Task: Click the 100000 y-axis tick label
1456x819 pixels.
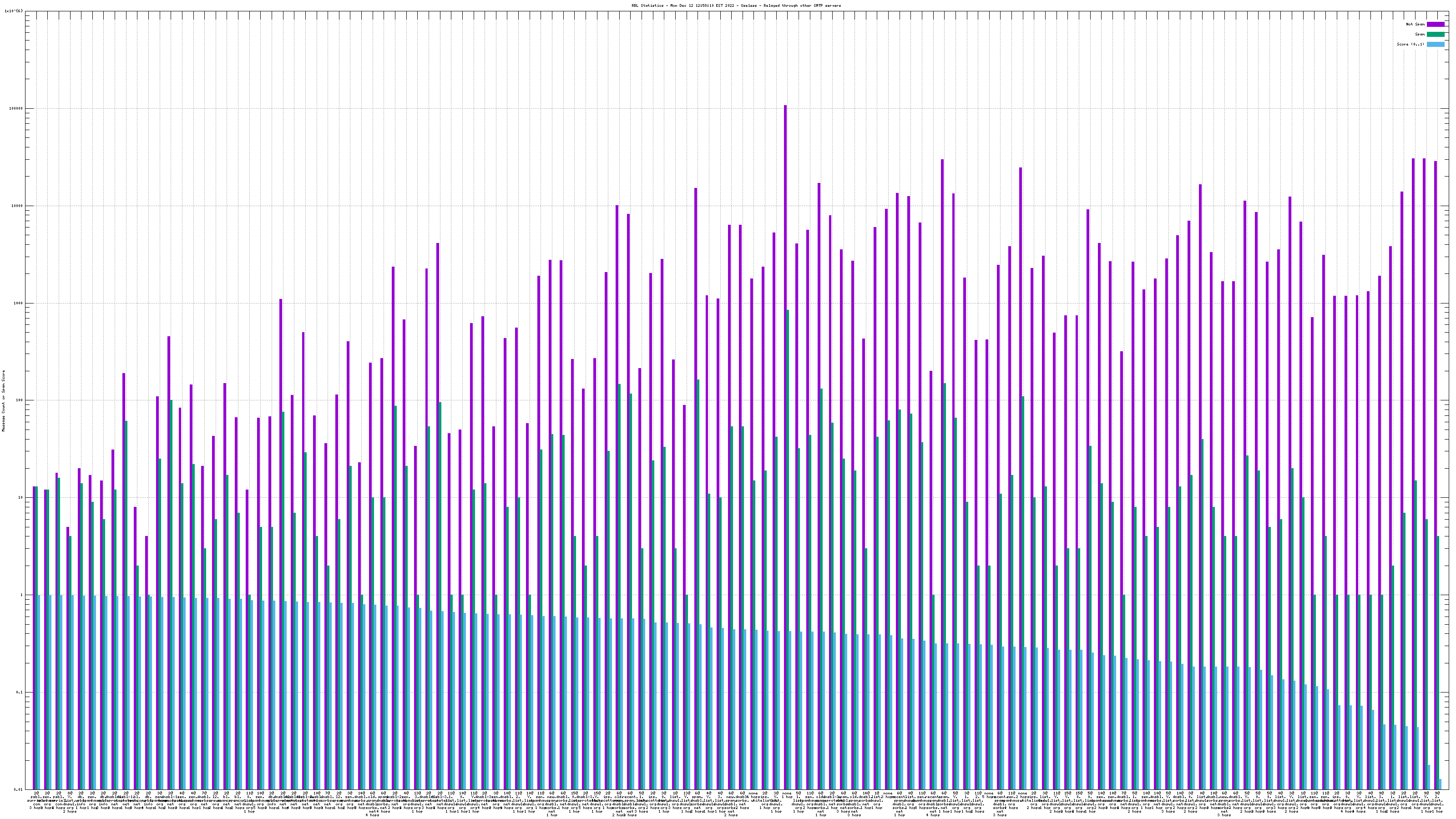Action: coord(16,109)
